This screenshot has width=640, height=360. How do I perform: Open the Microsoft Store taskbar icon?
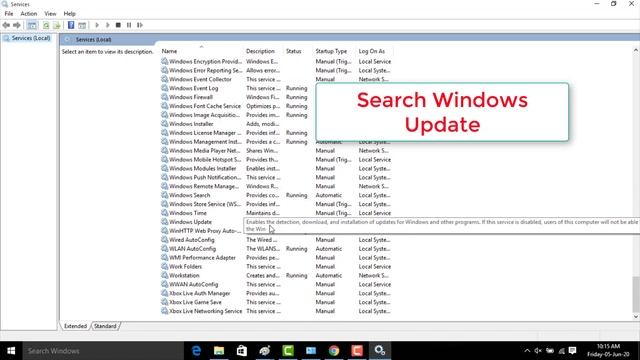242,351
